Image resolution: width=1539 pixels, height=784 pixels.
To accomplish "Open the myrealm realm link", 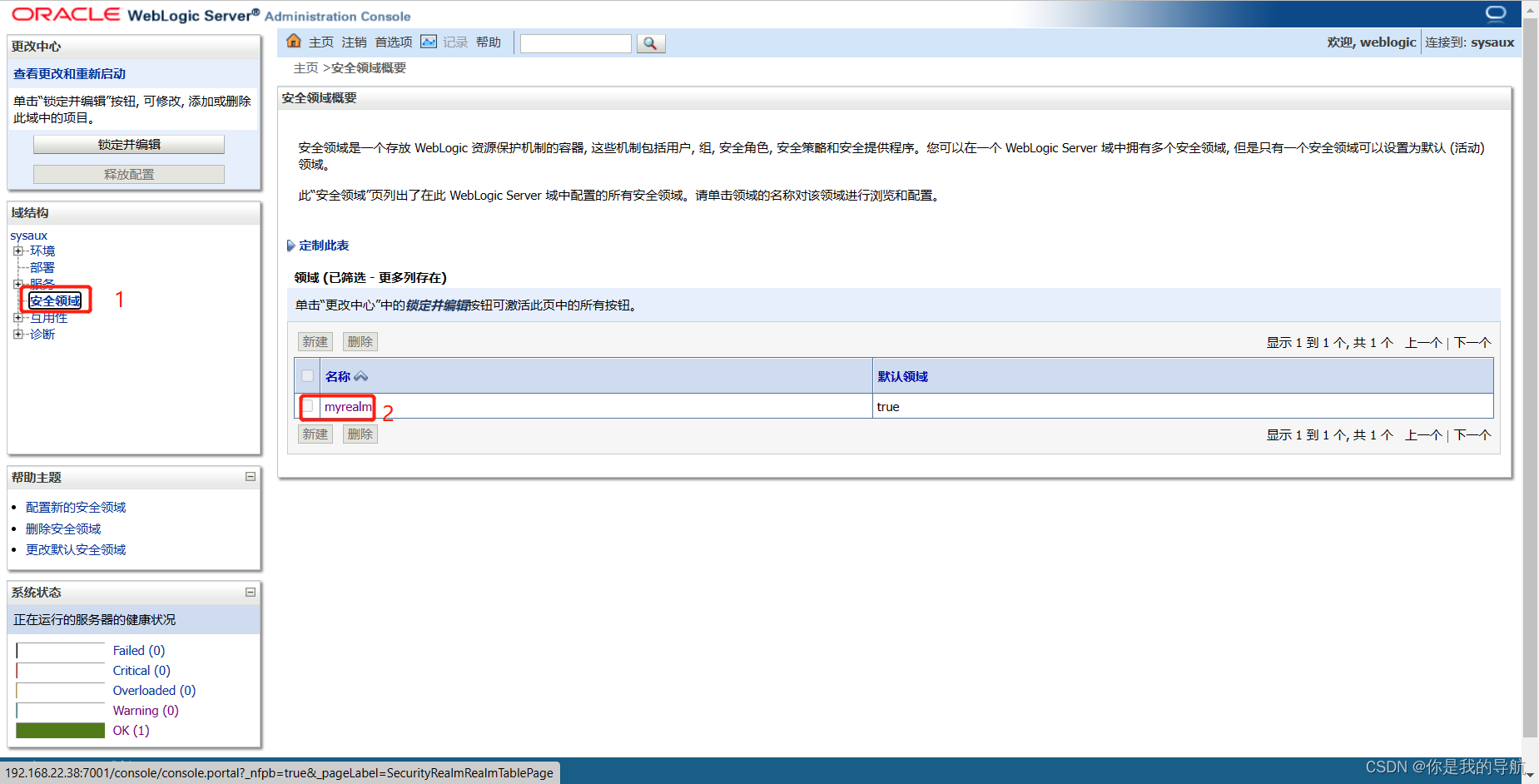I will click(x=348, y=407).
